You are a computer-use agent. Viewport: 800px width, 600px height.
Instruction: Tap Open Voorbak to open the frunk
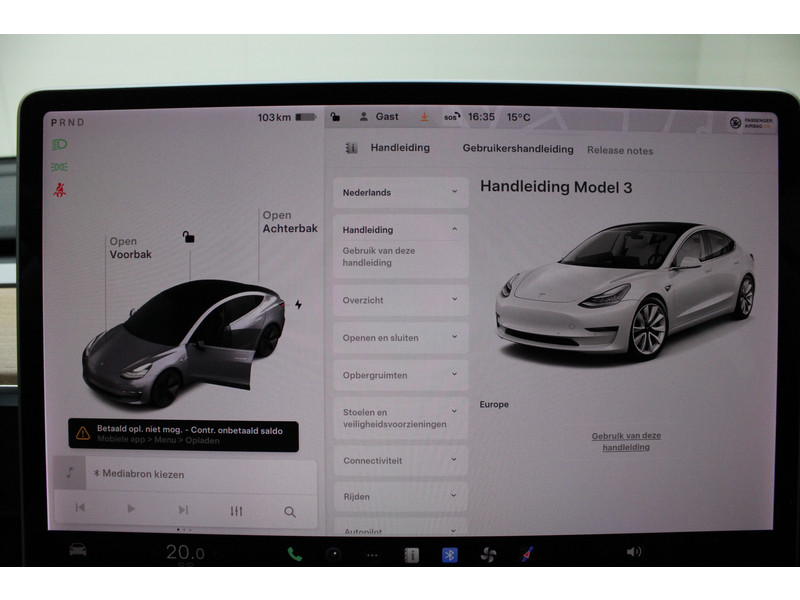131,248
